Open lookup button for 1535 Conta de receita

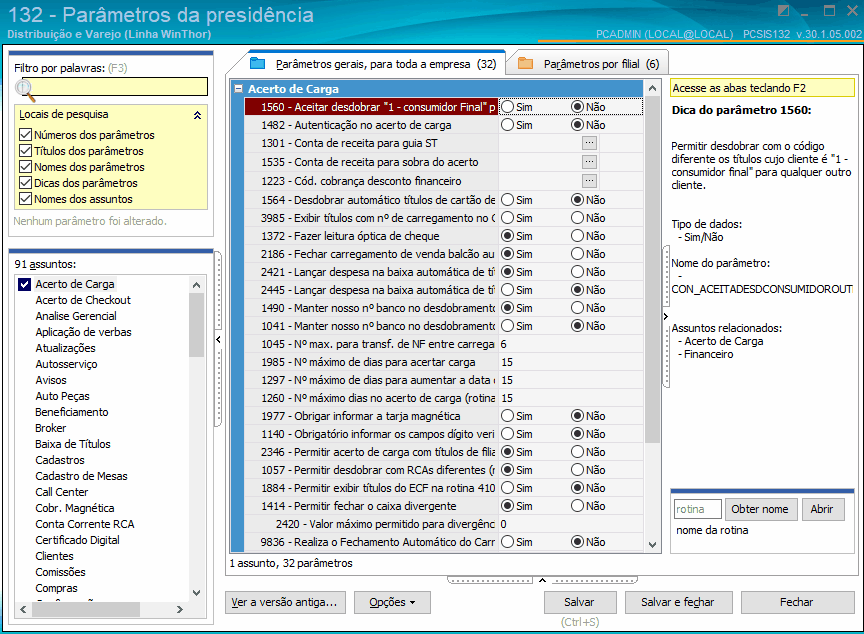589,162
